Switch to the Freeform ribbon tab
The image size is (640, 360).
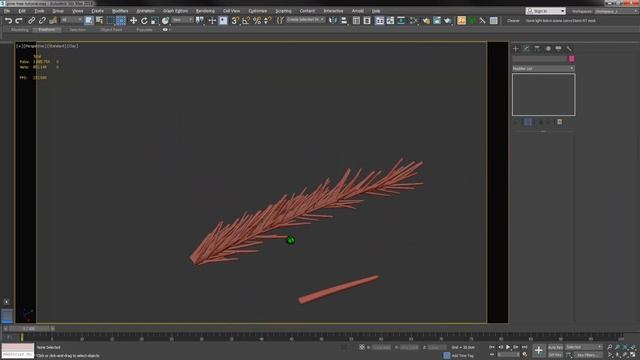47,30
